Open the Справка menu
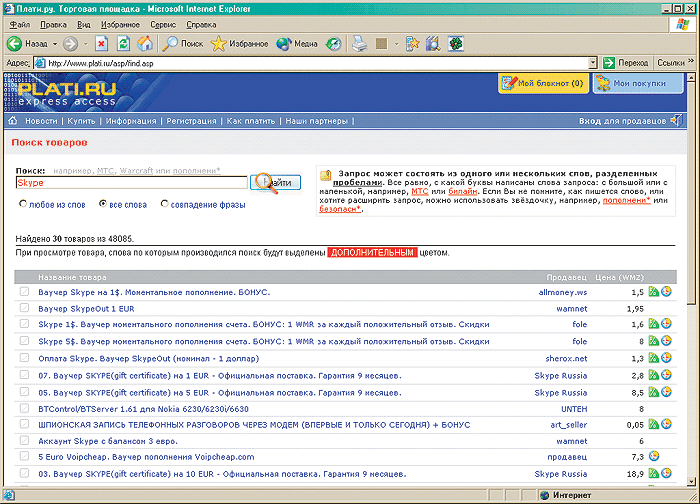The width and height of the screenshot is (700, 504). click(201, 25)
